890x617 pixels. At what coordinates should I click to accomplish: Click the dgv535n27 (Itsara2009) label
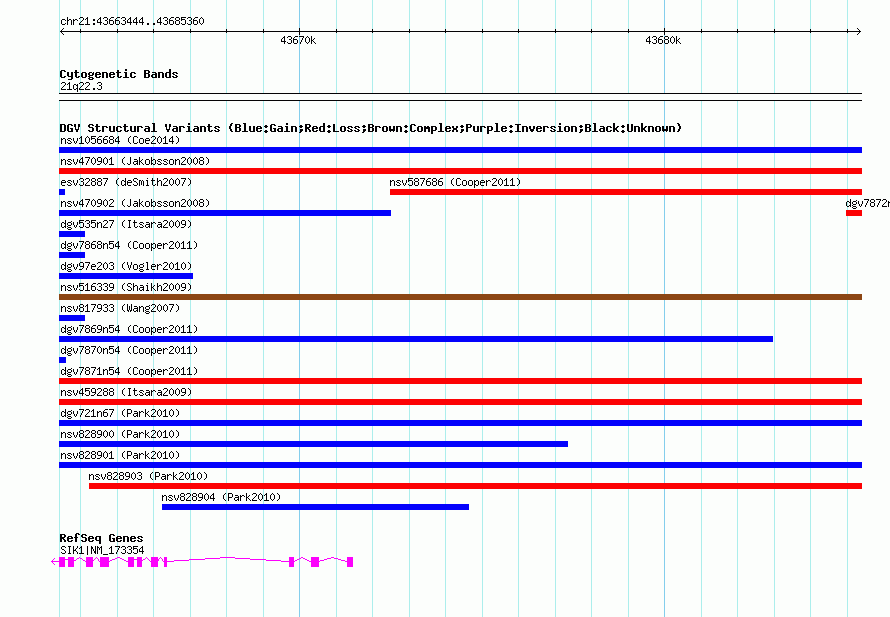pyautogui.click(x=126, y=224)
